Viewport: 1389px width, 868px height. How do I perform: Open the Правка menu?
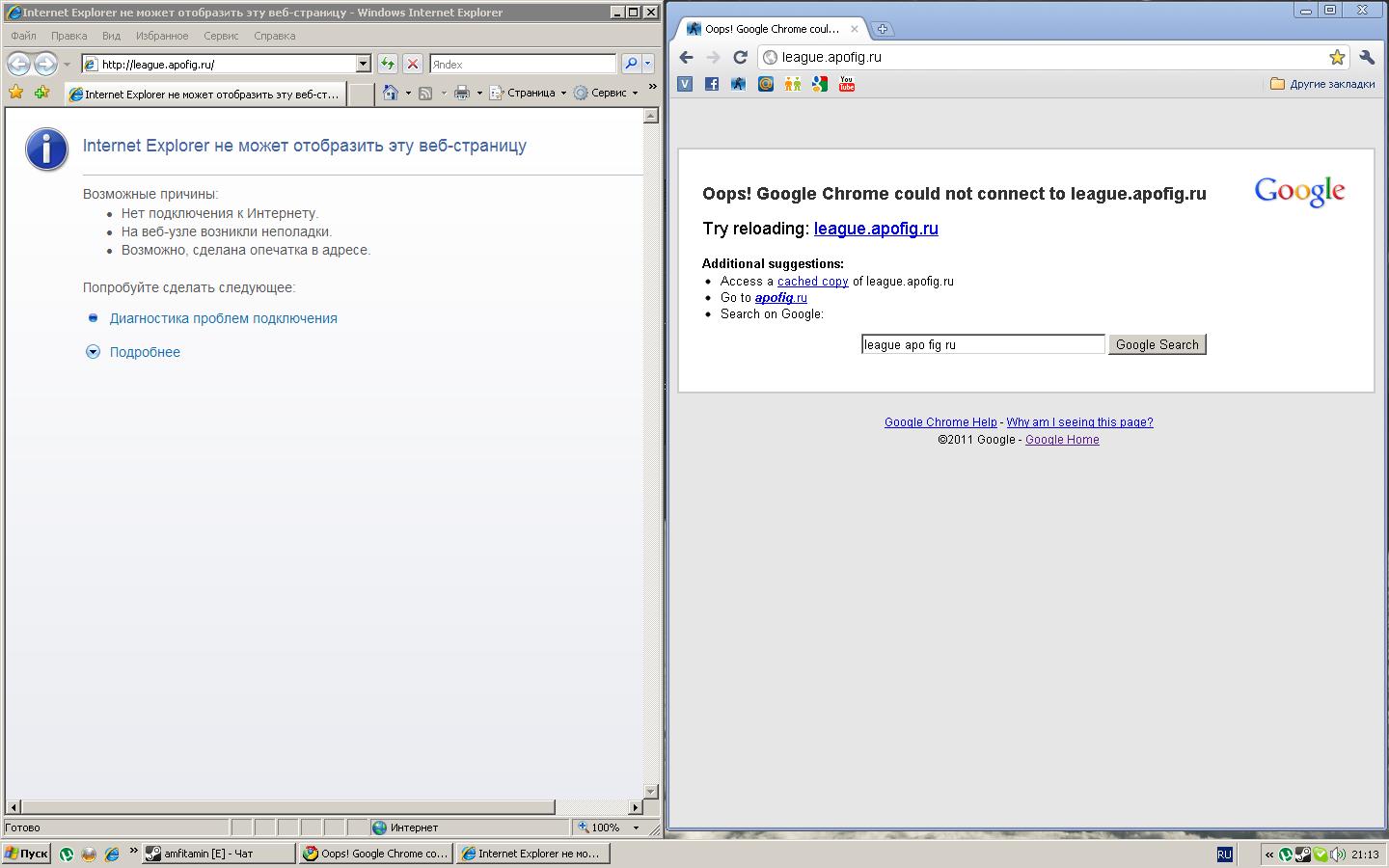[x=69, y=36]
